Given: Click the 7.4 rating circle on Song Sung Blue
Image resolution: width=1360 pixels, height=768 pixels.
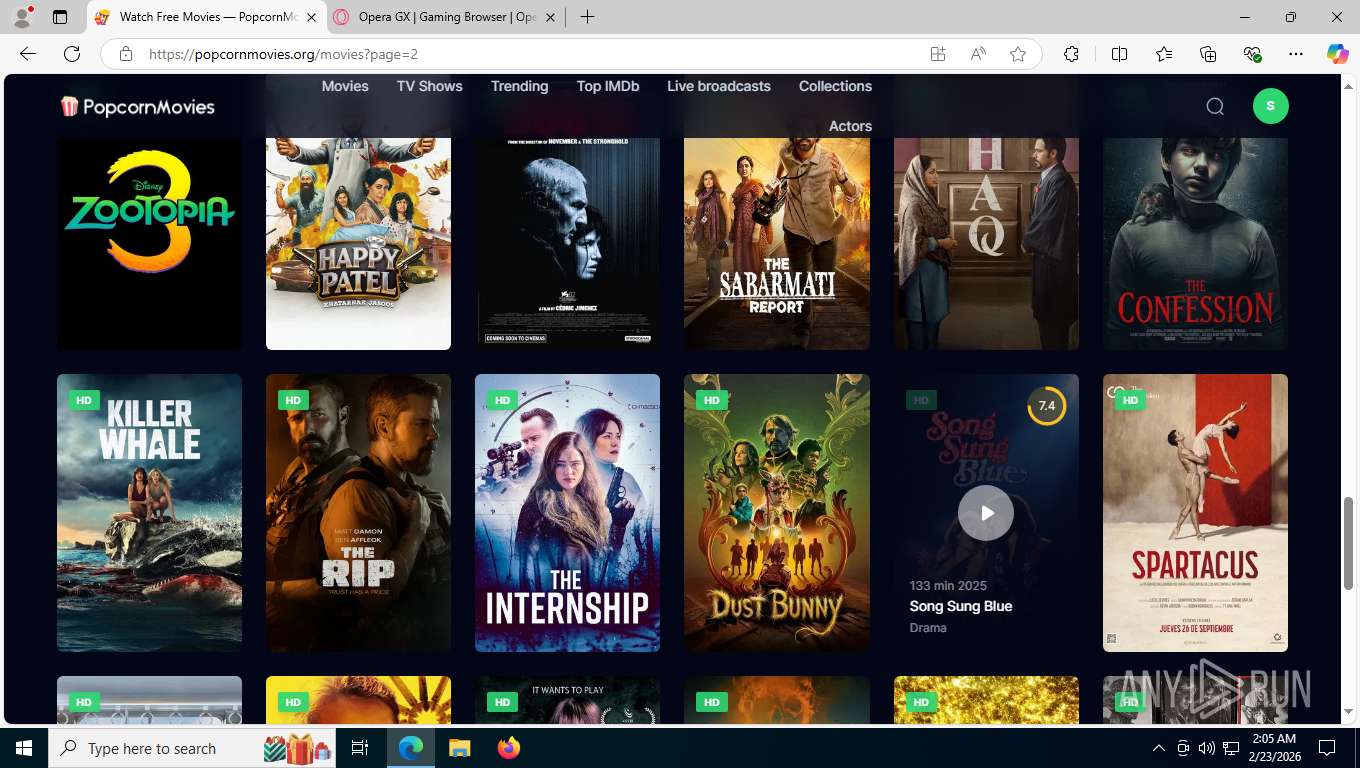Looking at the screenshot, I should pyautogui.click(x=1047, y=405).
